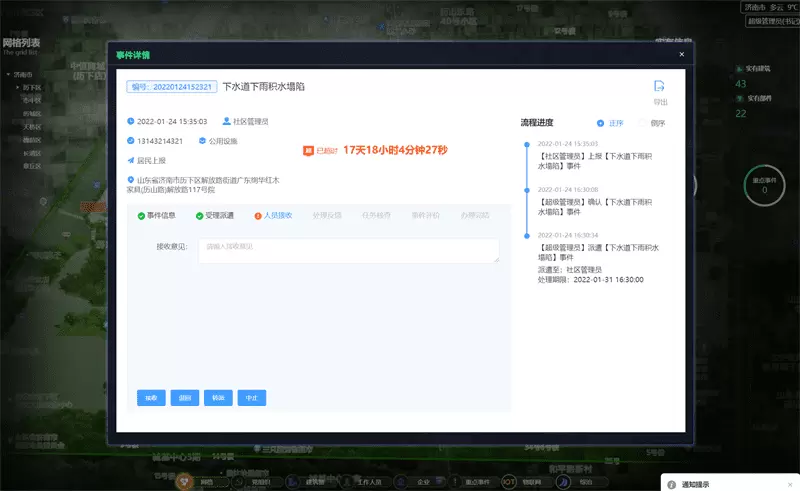Screen dimensions: 800x491
Task: Open the 办理完结 step tab
Action: click(475, 215)
